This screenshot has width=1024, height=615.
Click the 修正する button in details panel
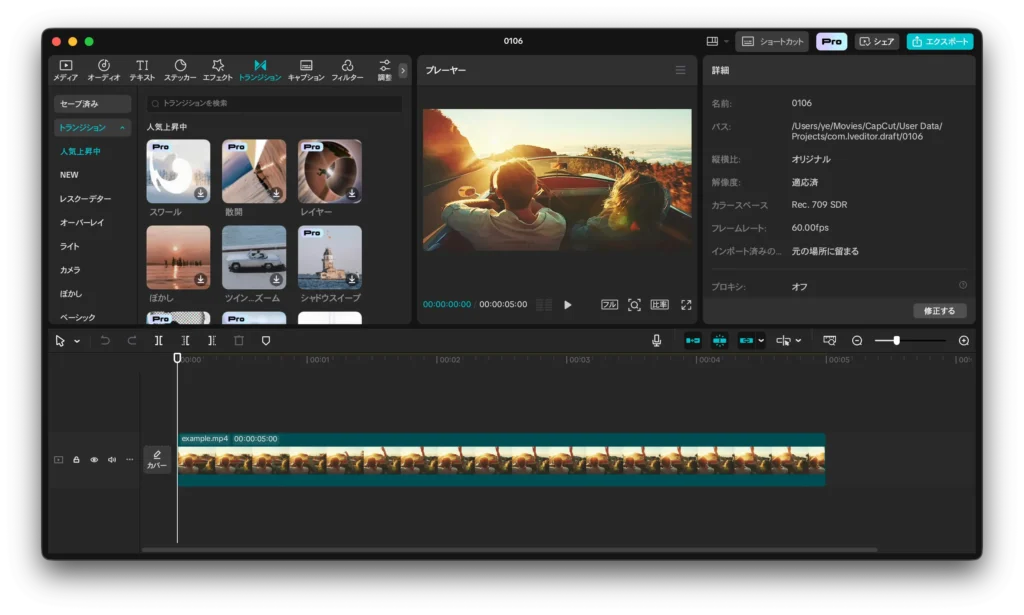939,311
